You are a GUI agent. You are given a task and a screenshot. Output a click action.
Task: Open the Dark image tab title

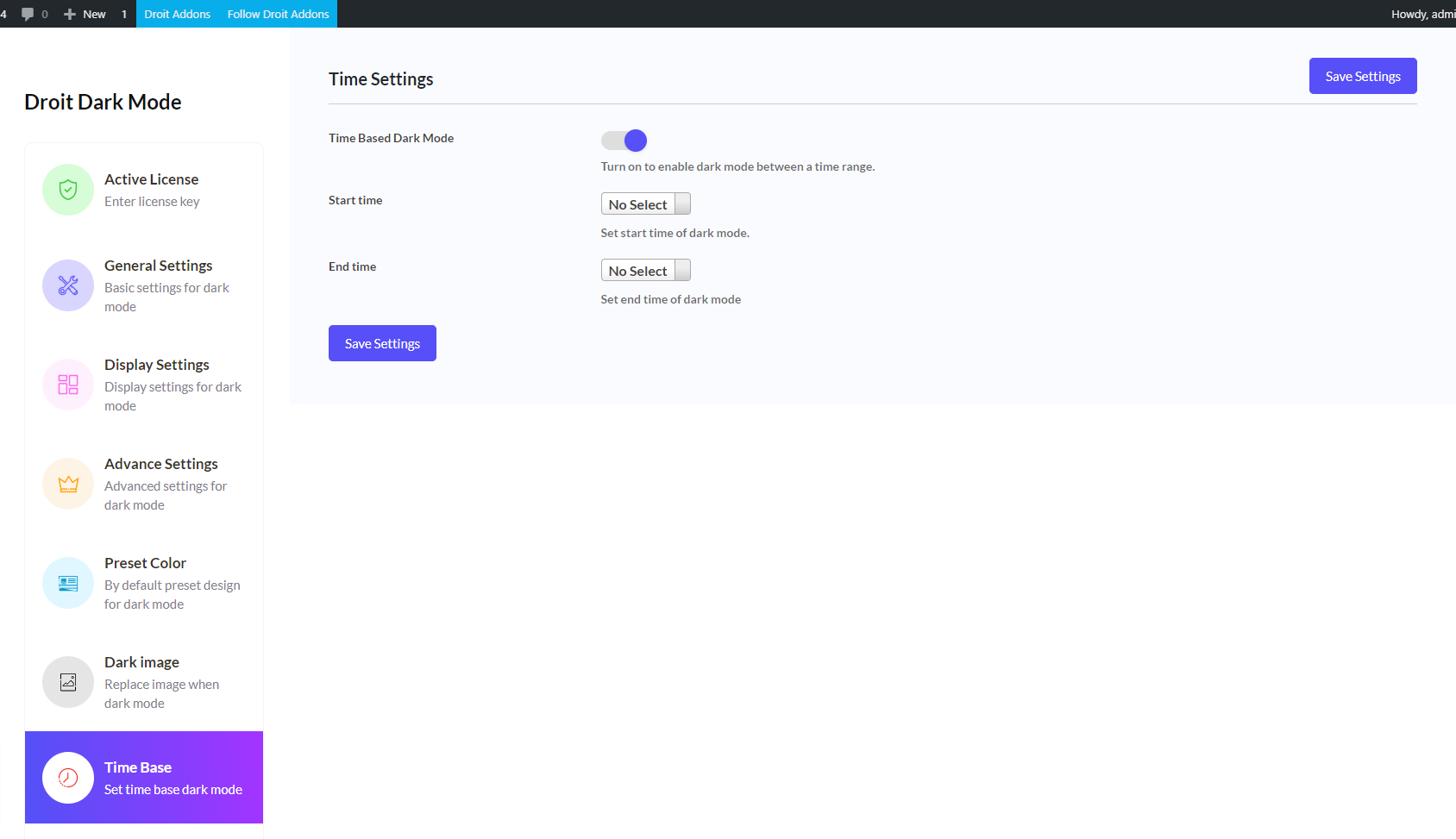point(142,662)
